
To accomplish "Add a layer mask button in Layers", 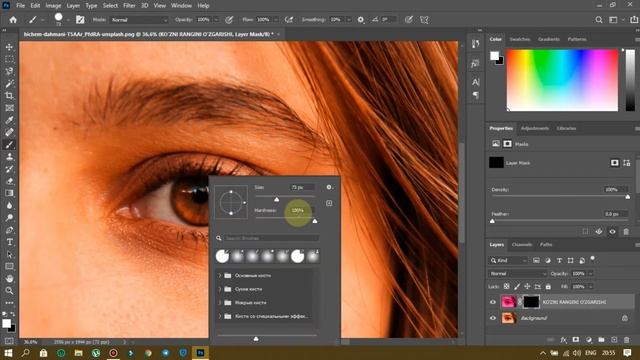I will (576, 340).
